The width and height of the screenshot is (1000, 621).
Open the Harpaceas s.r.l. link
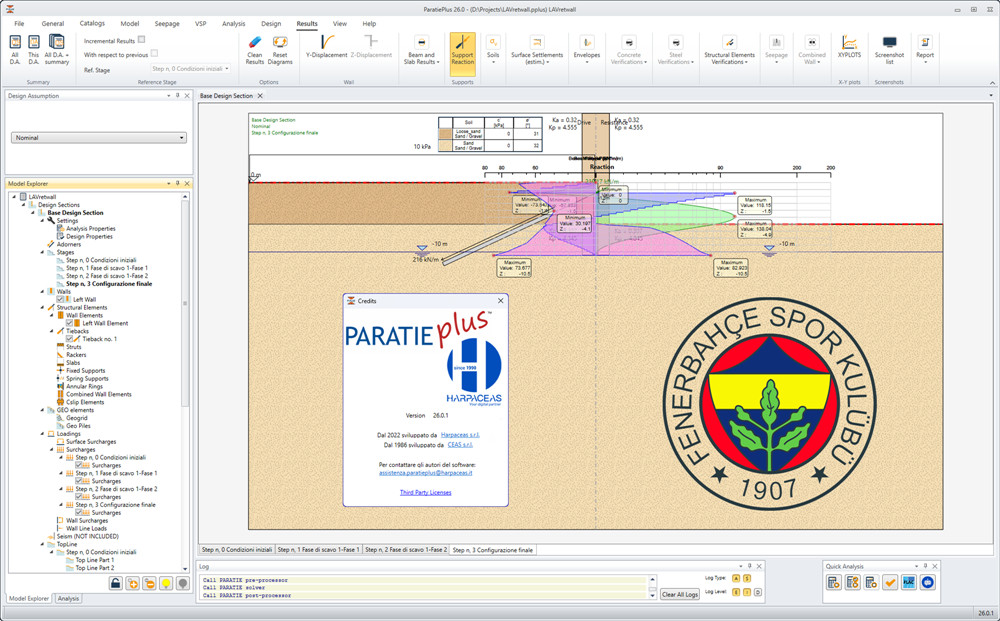click(460, 435)
